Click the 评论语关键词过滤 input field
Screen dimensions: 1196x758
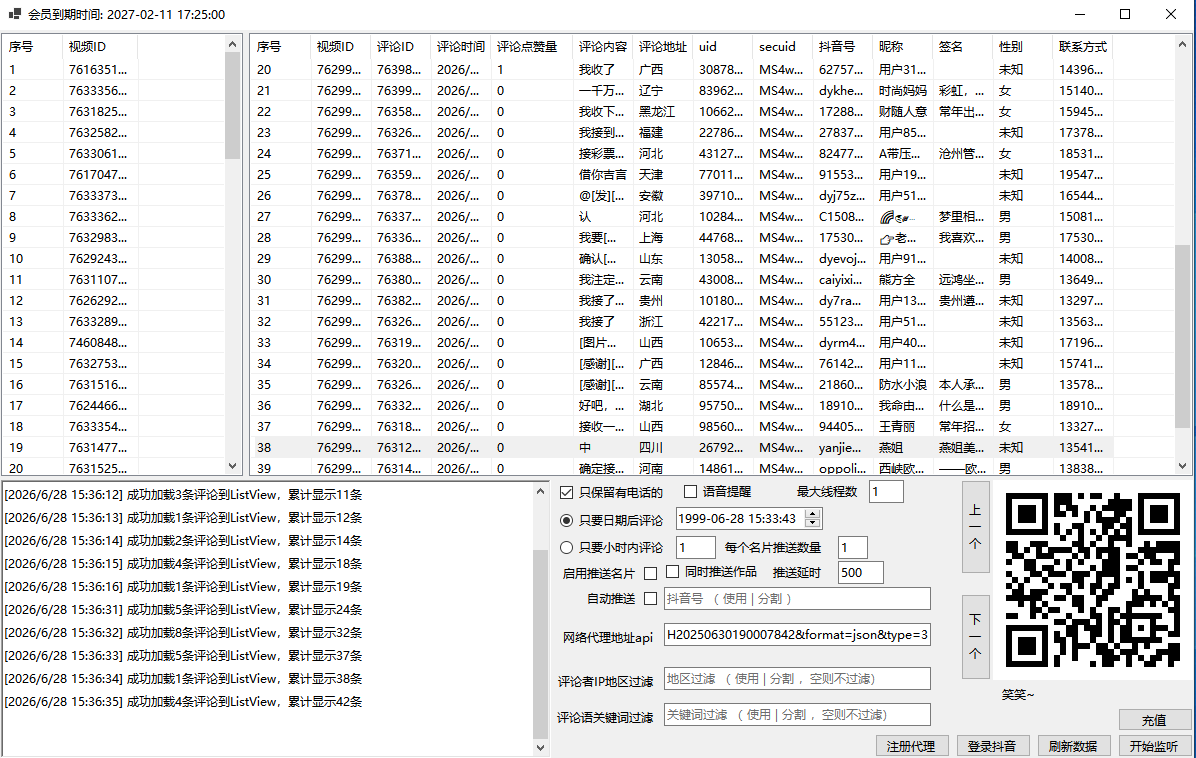[x=797, y=715]
